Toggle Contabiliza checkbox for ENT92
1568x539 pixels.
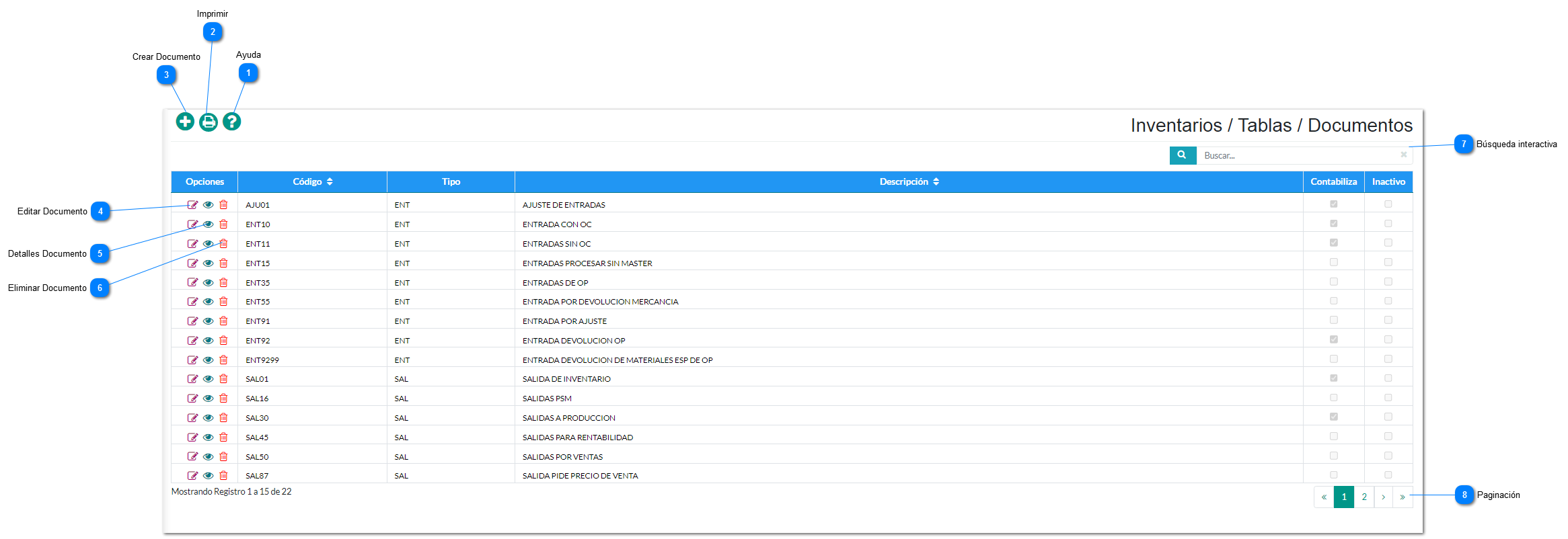coord(1334,340)
